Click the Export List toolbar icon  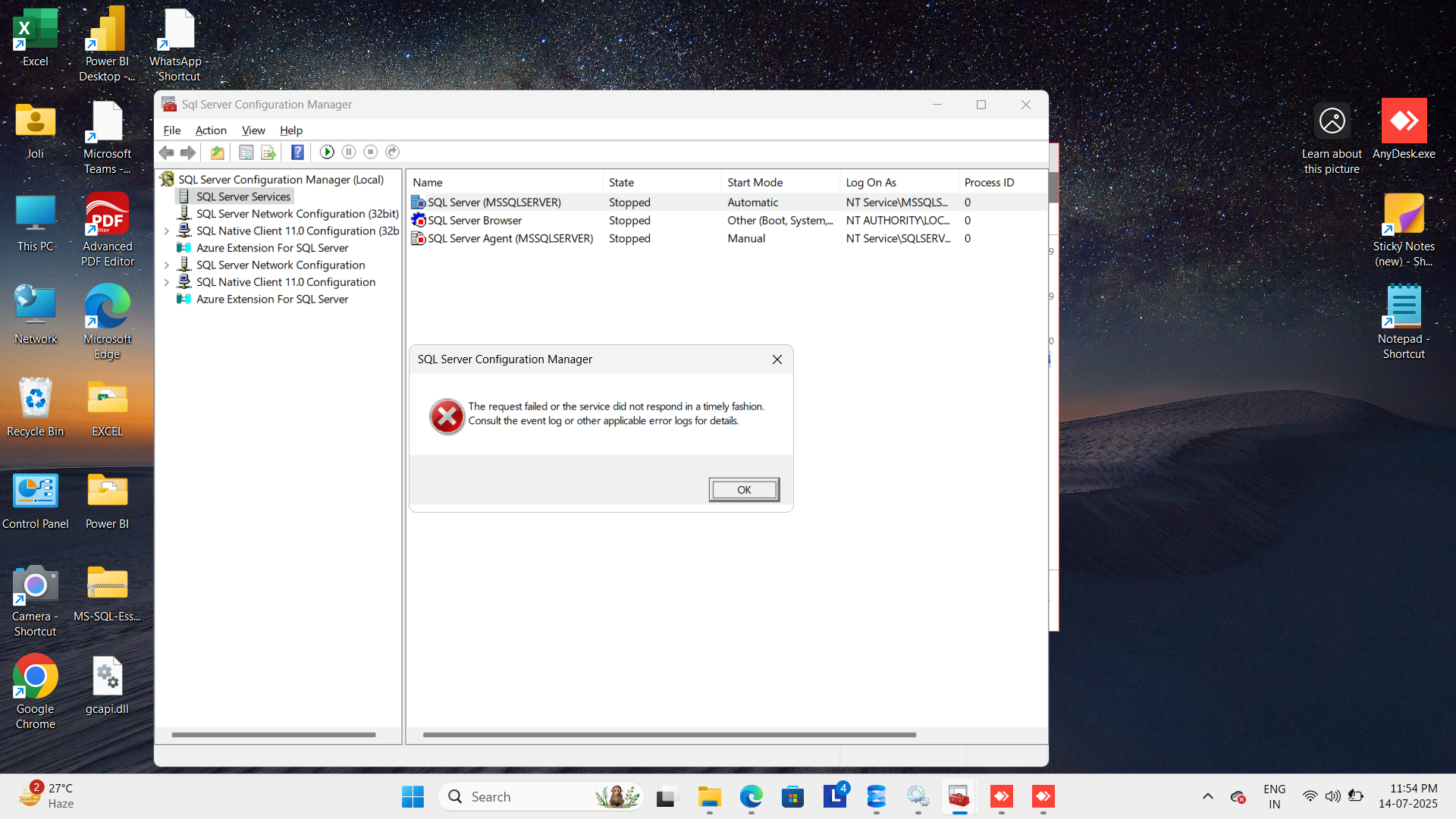tap(268, 152)
